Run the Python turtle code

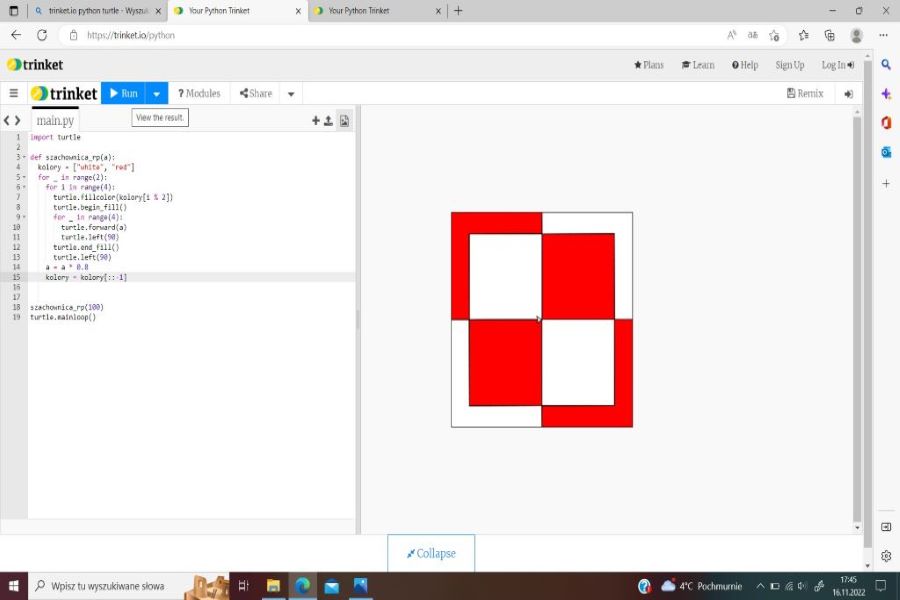pos(122,93)
